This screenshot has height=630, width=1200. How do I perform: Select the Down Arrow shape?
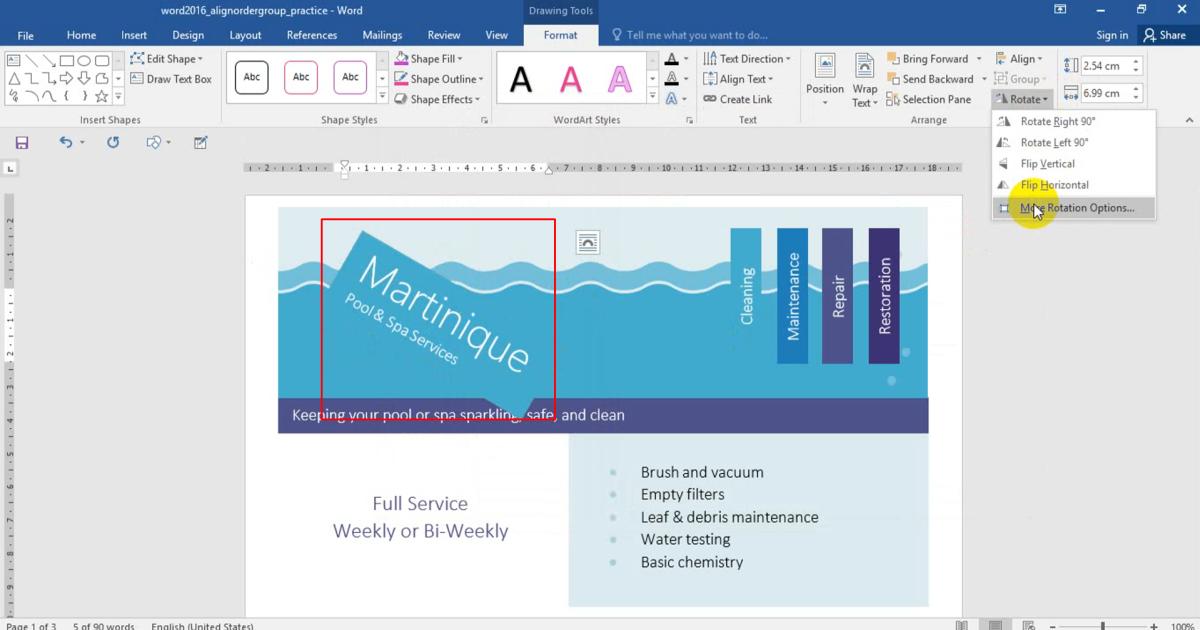(x=84, y=79)
